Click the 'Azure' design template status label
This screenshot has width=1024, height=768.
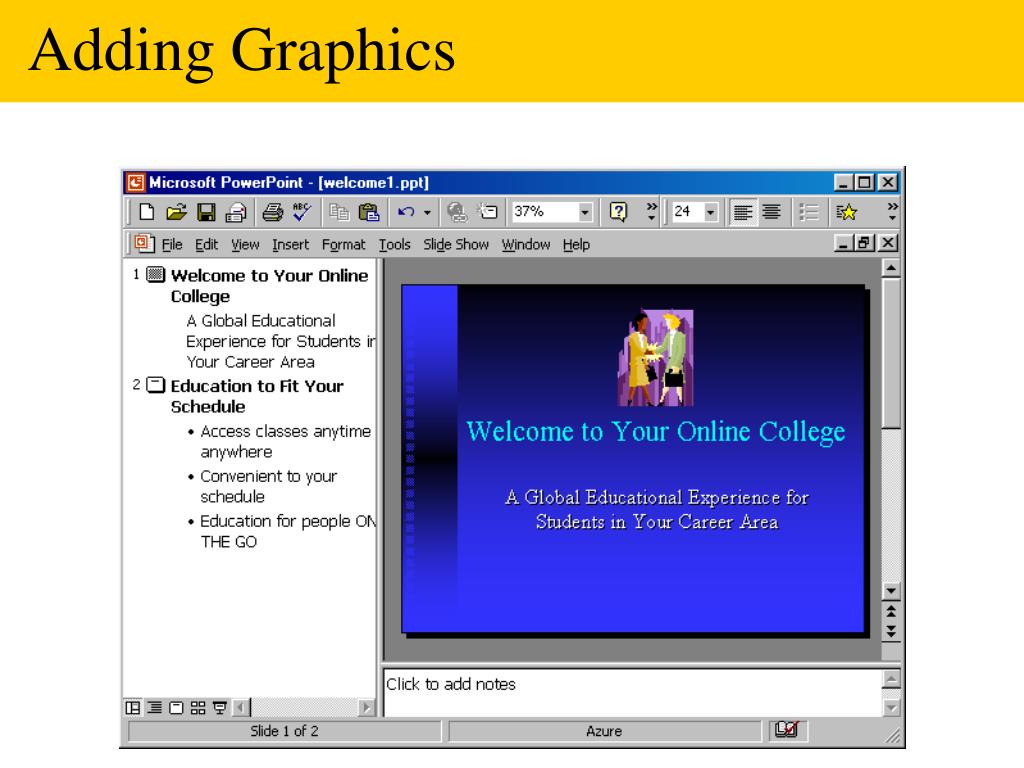point(604,731)
